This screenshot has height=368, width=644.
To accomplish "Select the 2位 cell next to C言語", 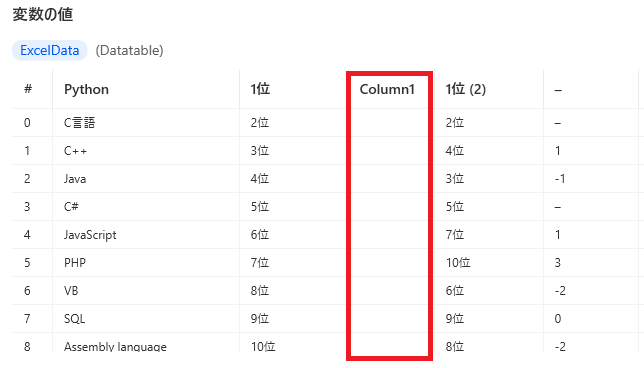I will [260, 123].
